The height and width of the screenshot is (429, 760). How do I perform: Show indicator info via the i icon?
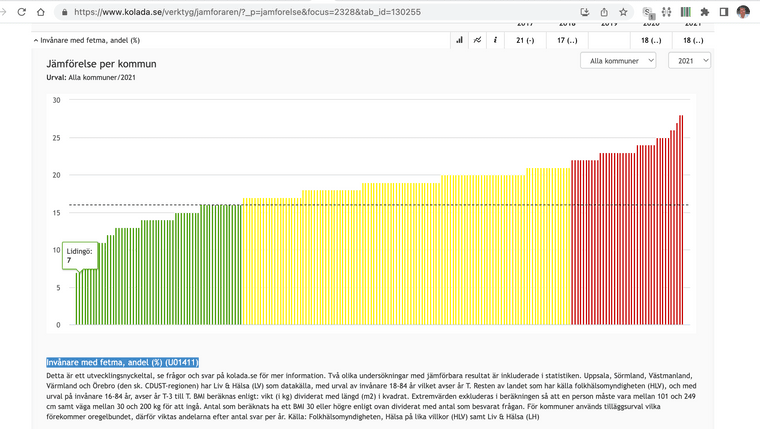click(x=496, y=40)
